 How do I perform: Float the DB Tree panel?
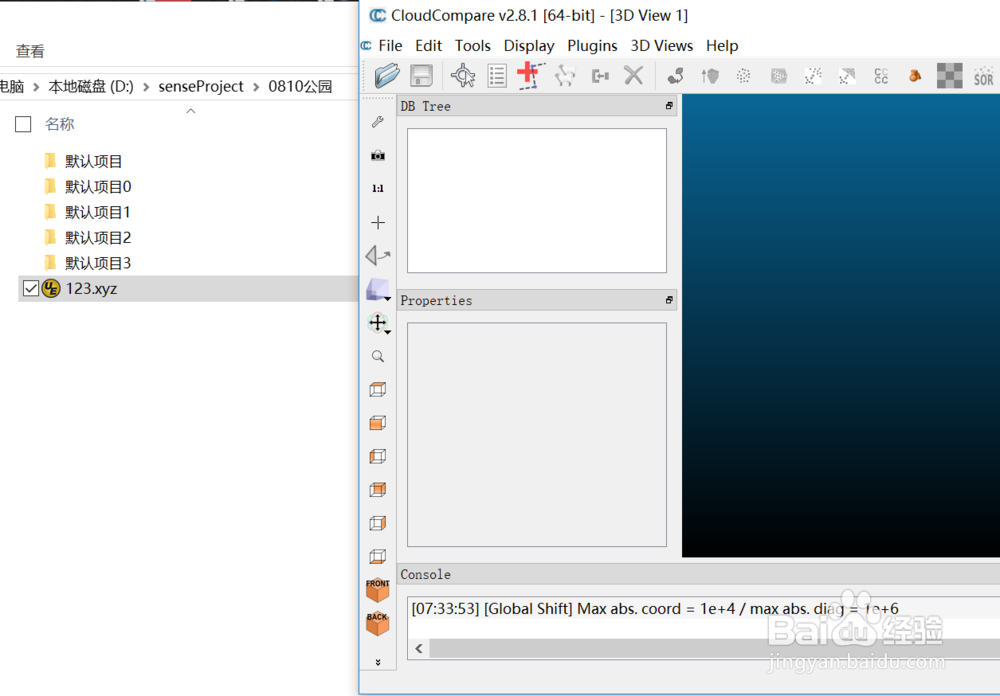tap(669, 106)
